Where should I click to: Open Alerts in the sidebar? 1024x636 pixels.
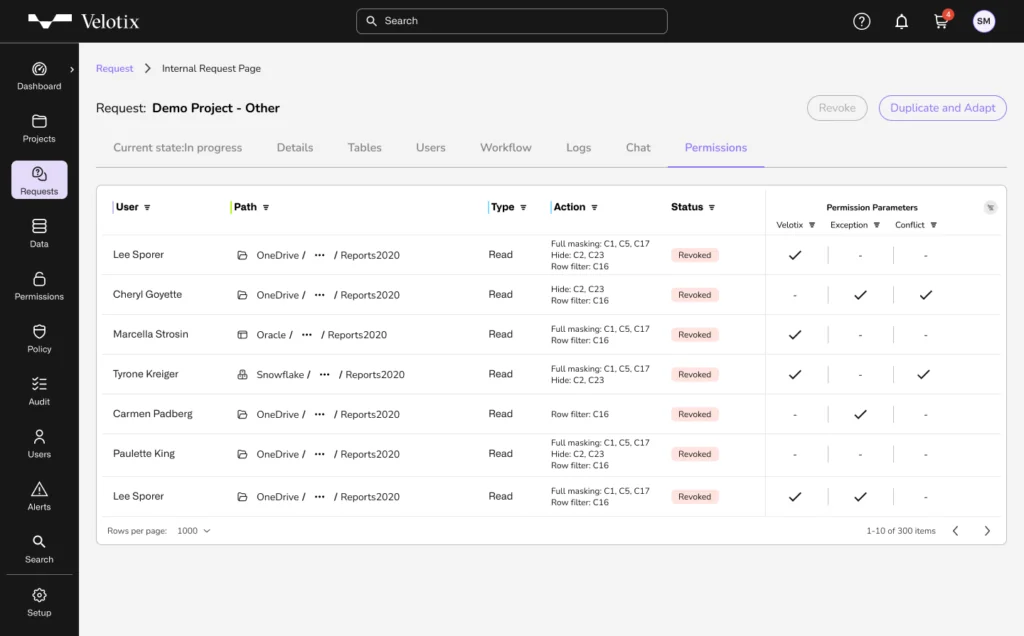39,496
